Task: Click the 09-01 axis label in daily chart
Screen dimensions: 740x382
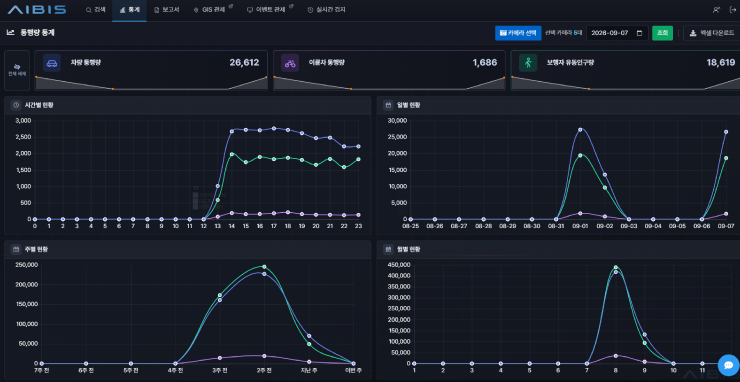Action: click(580, 226)
